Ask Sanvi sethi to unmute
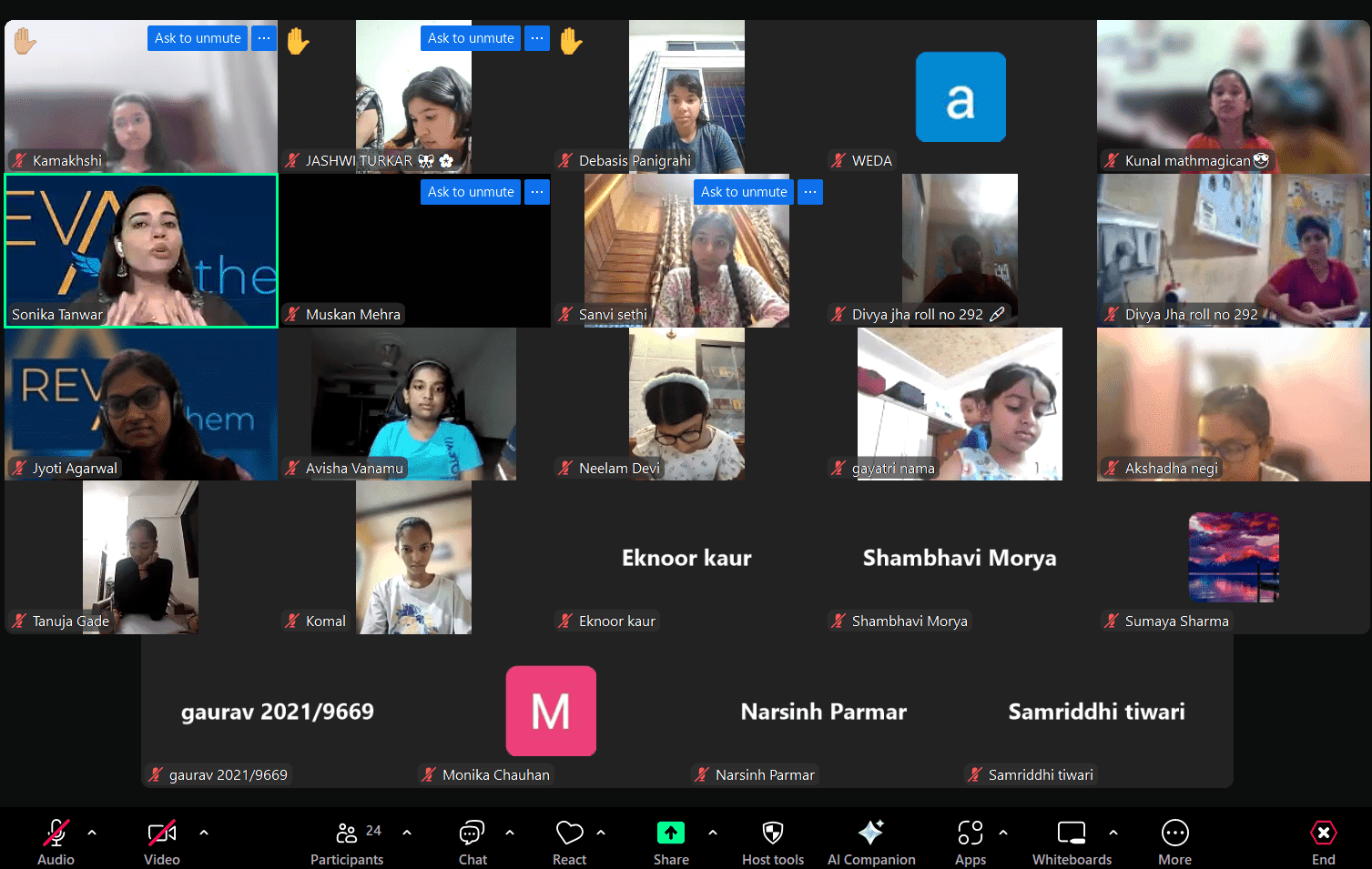1372x869 pixels. 744,192
